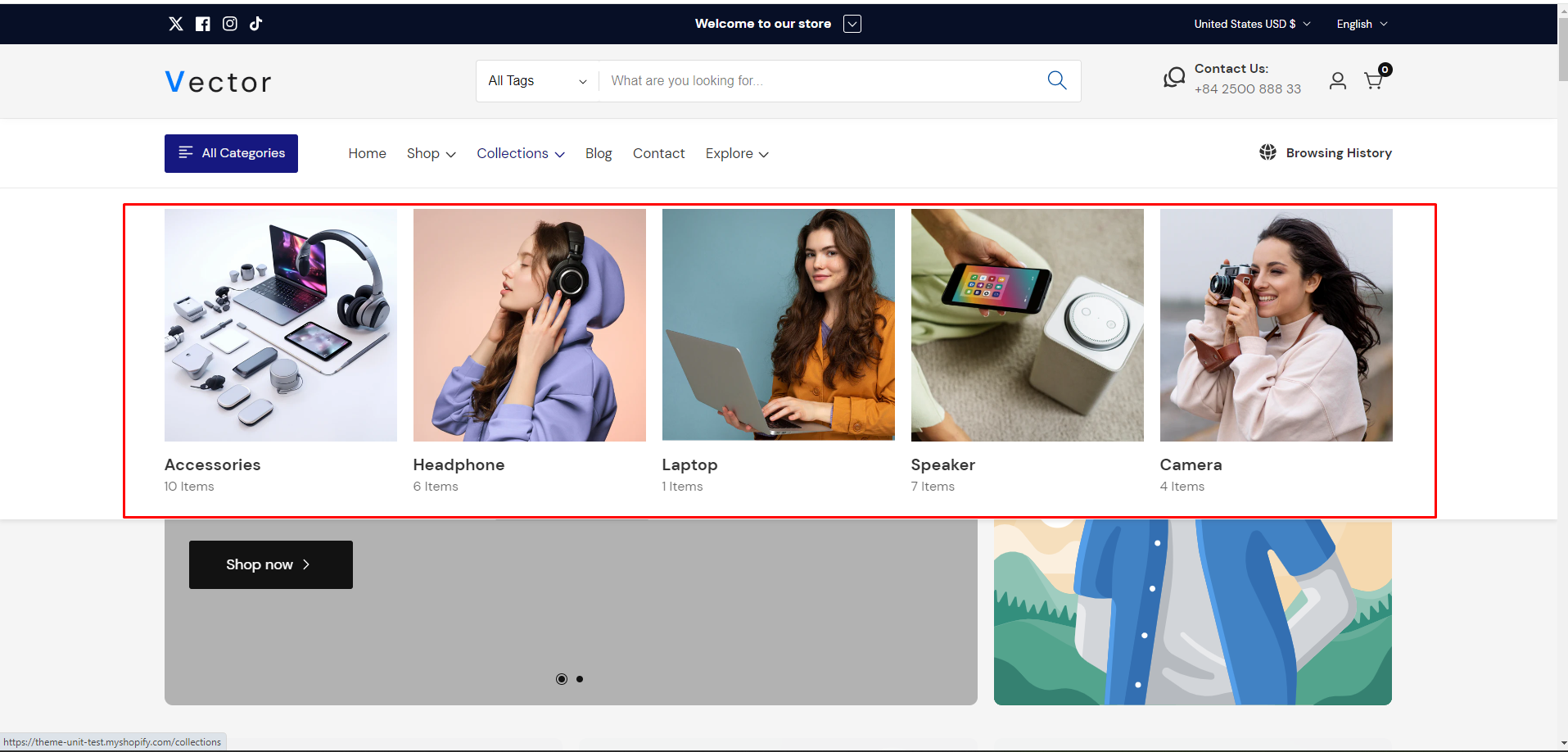The width and height of the screenshot is (1568, 752).
Task: Open the All Tags dropdown
Action: [x=537, y=81]
